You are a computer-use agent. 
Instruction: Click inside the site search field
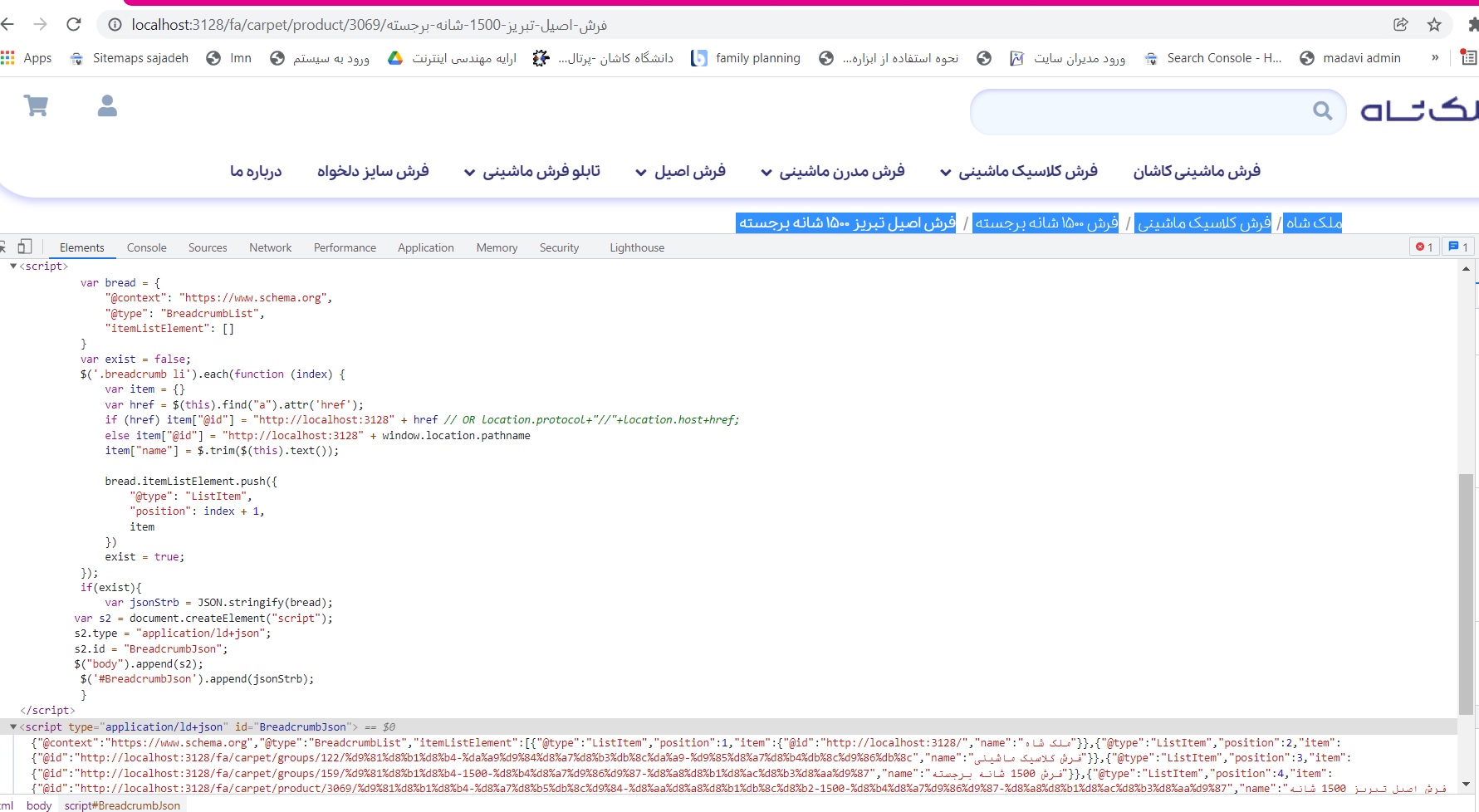(1138, 111)
